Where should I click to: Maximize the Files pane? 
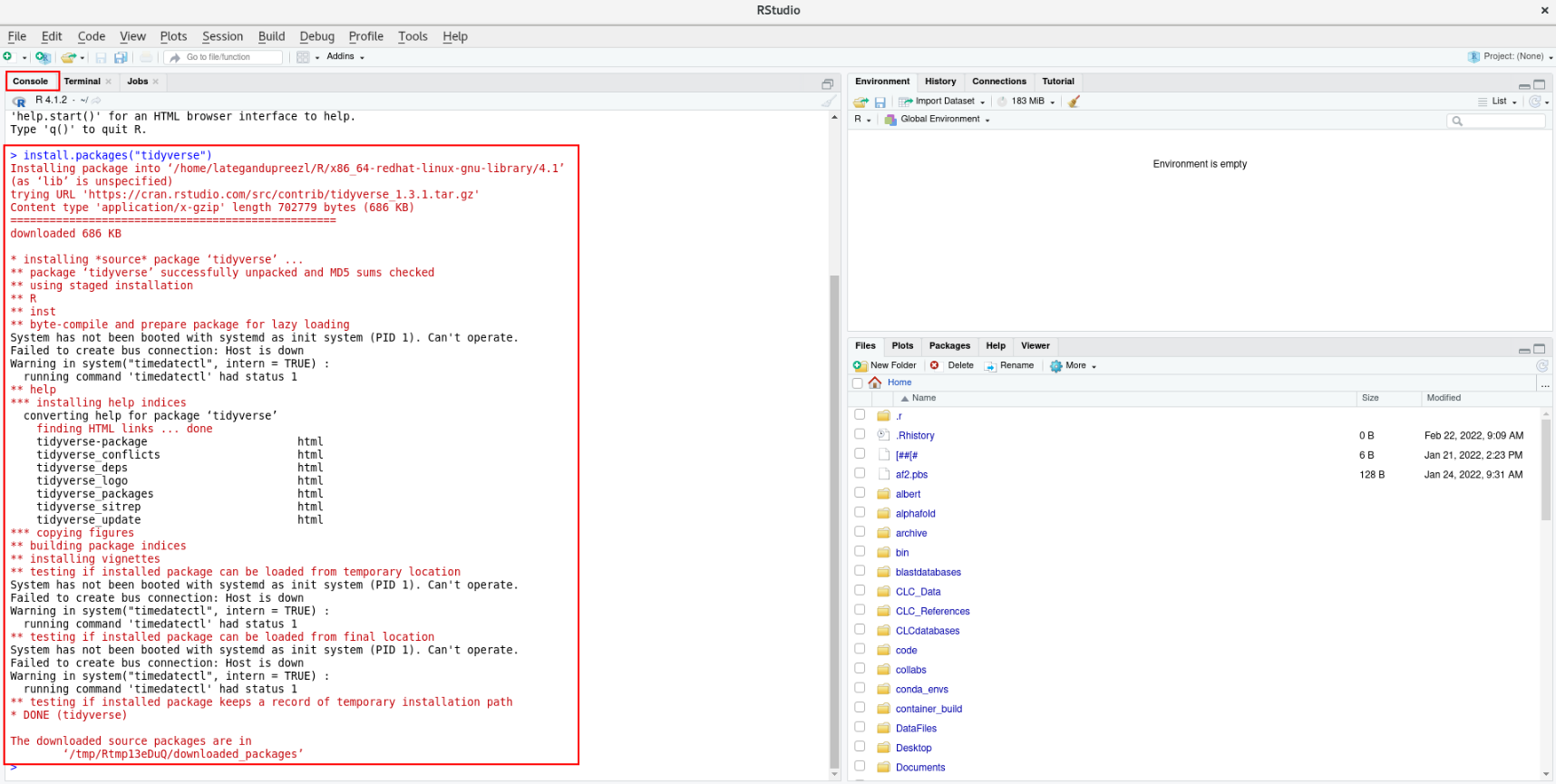click(x=1539, y=348)
